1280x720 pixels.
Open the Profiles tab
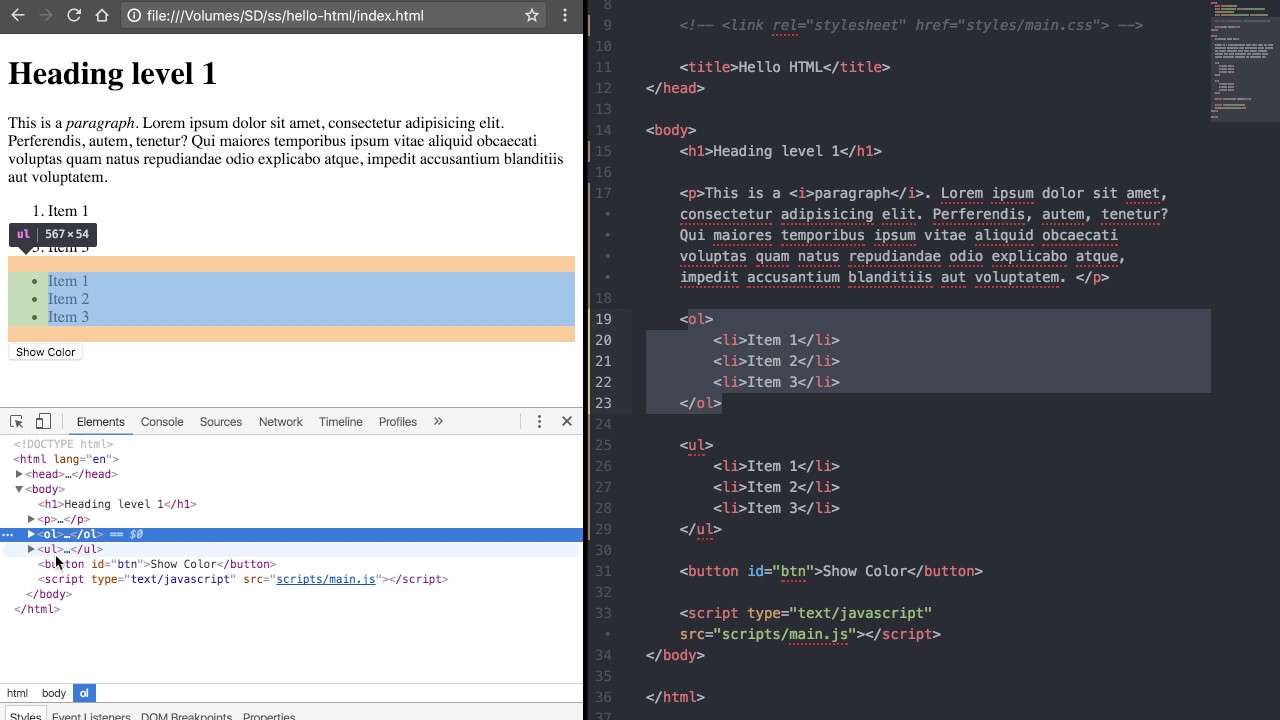(x=398, y=422)
